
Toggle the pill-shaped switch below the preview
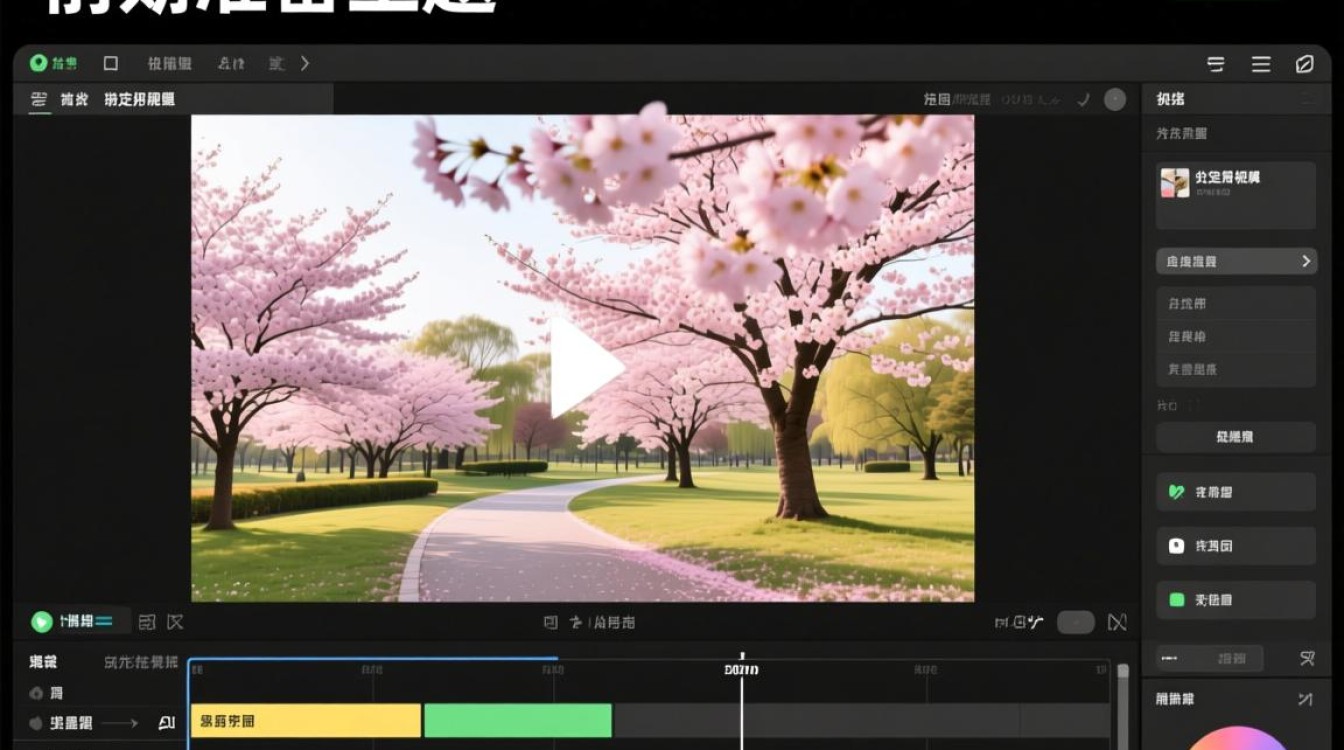pyautogui.click(x=1076, y=622)
